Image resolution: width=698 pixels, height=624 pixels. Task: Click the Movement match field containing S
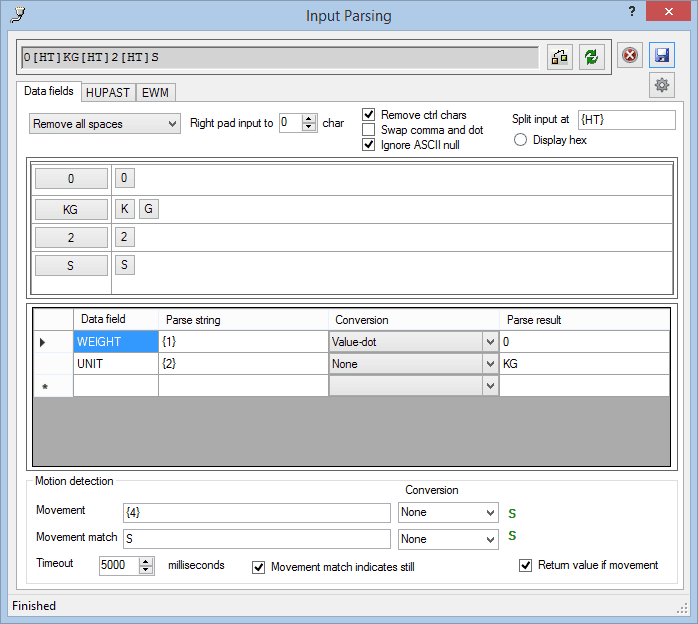click(257, 539)
